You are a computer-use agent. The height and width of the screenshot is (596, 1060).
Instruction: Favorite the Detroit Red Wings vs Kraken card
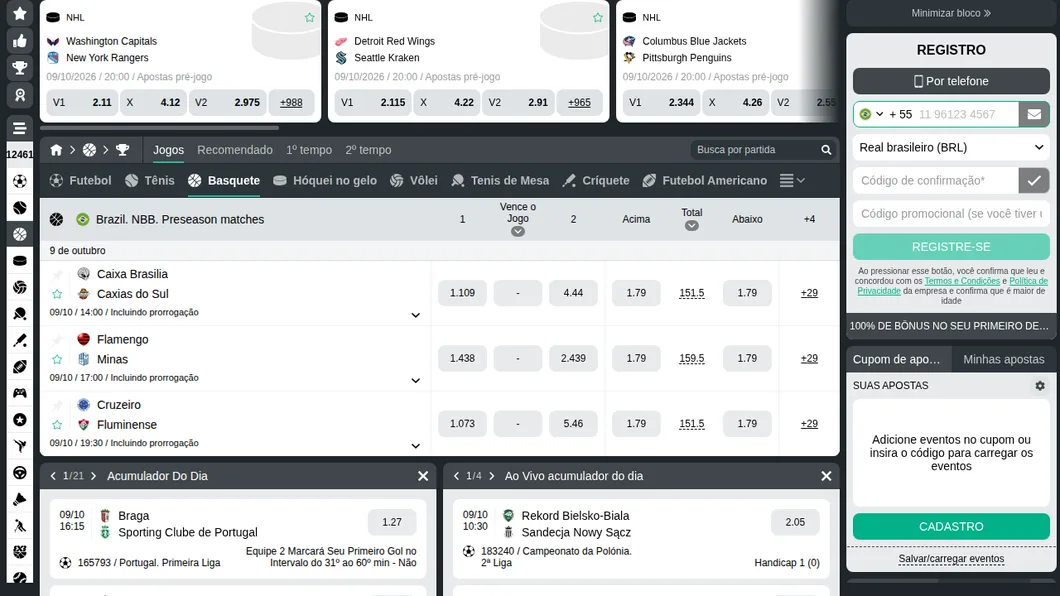(x=598, y=18)
